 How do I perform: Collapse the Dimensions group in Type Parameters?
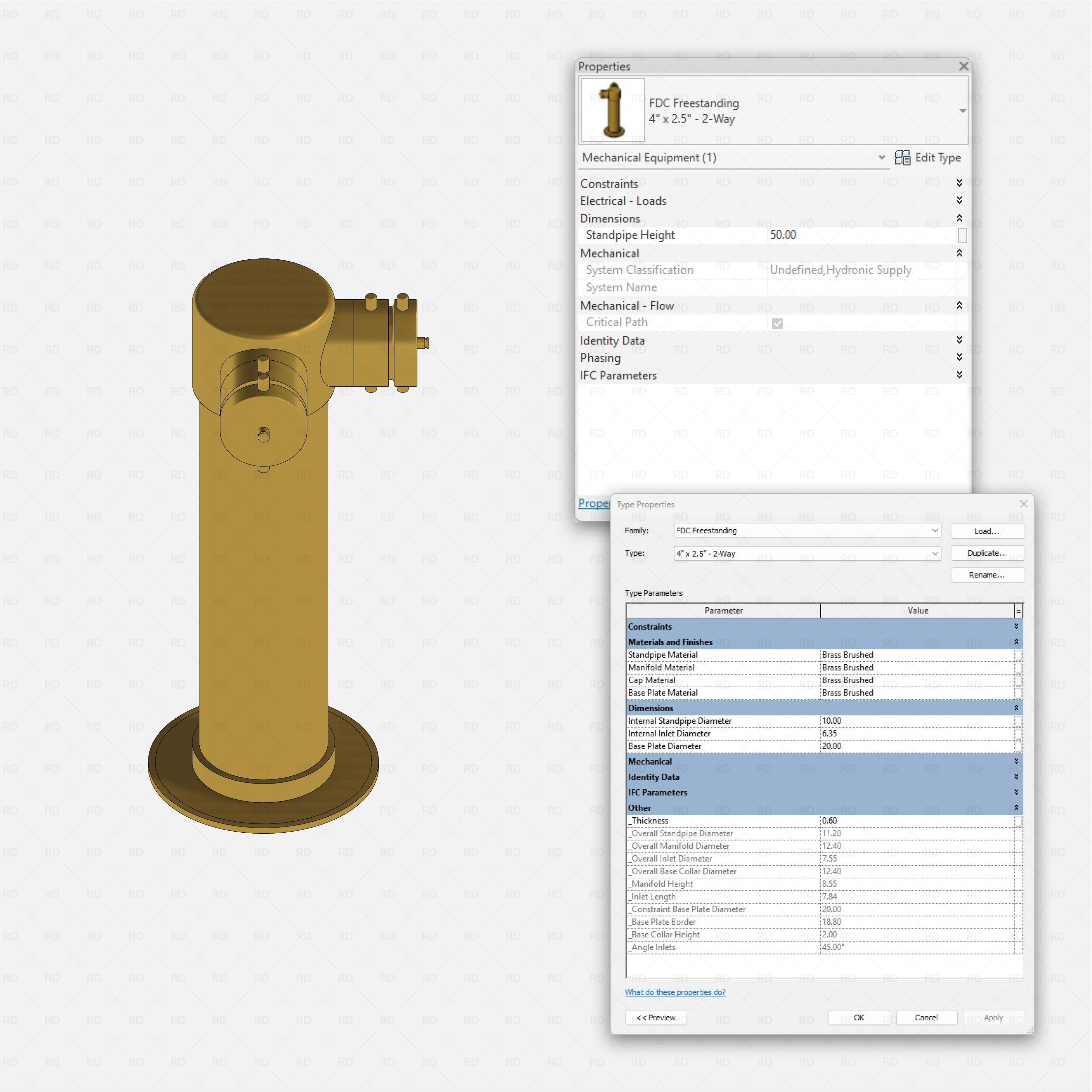(1016, 708)
